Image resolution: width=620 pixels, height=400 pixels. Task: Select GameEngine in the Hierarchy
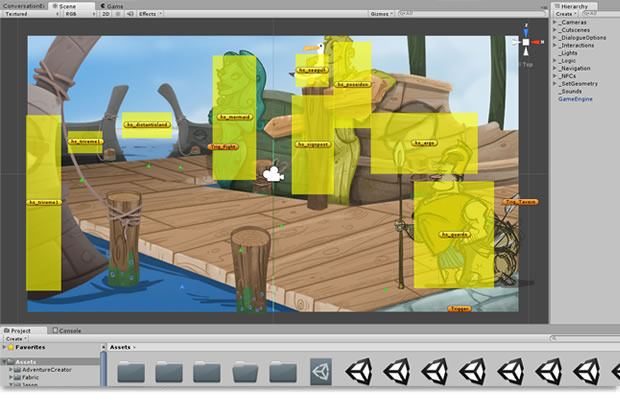click(x=575, y=99)
